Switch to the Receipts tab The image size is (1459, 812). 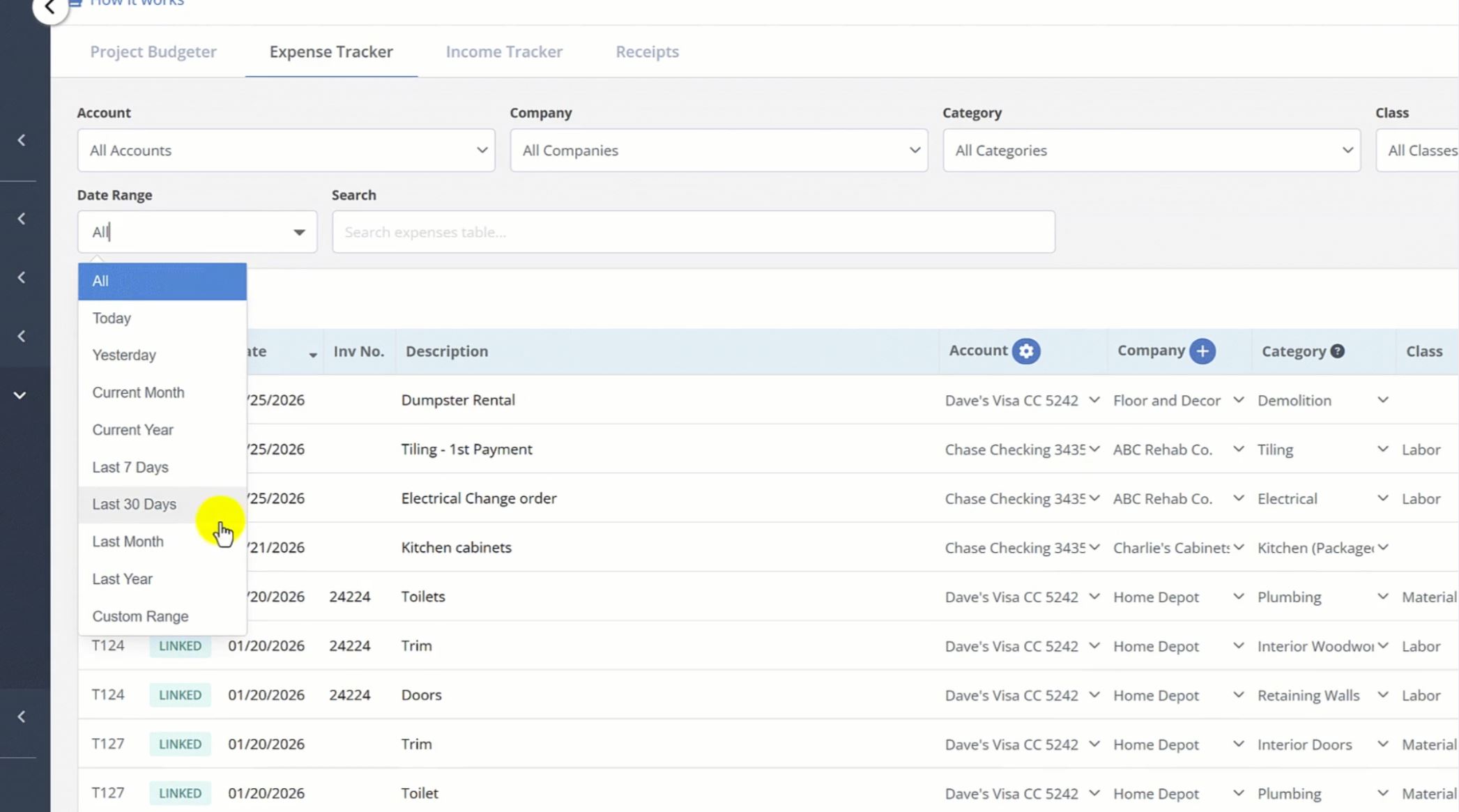646,52
